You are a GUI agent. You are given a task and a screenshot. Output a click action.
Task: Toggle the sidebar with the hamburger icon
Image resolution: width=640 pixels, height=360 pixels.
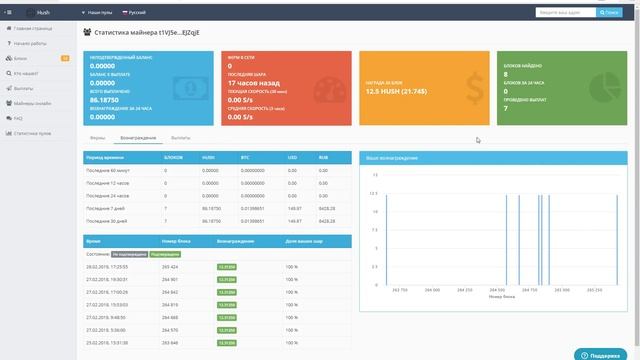8,12
